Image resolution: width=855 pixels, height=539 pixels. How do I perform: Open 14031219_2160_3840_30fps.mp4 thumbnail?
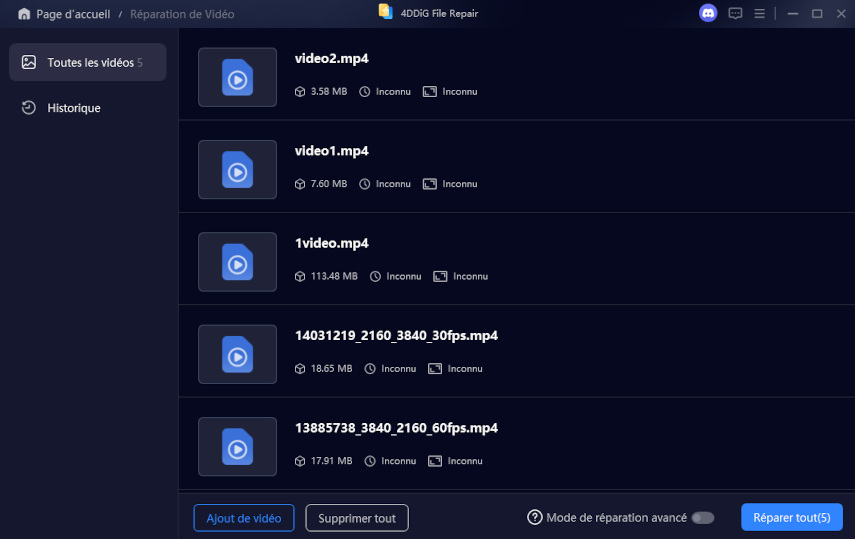point(237,354)
